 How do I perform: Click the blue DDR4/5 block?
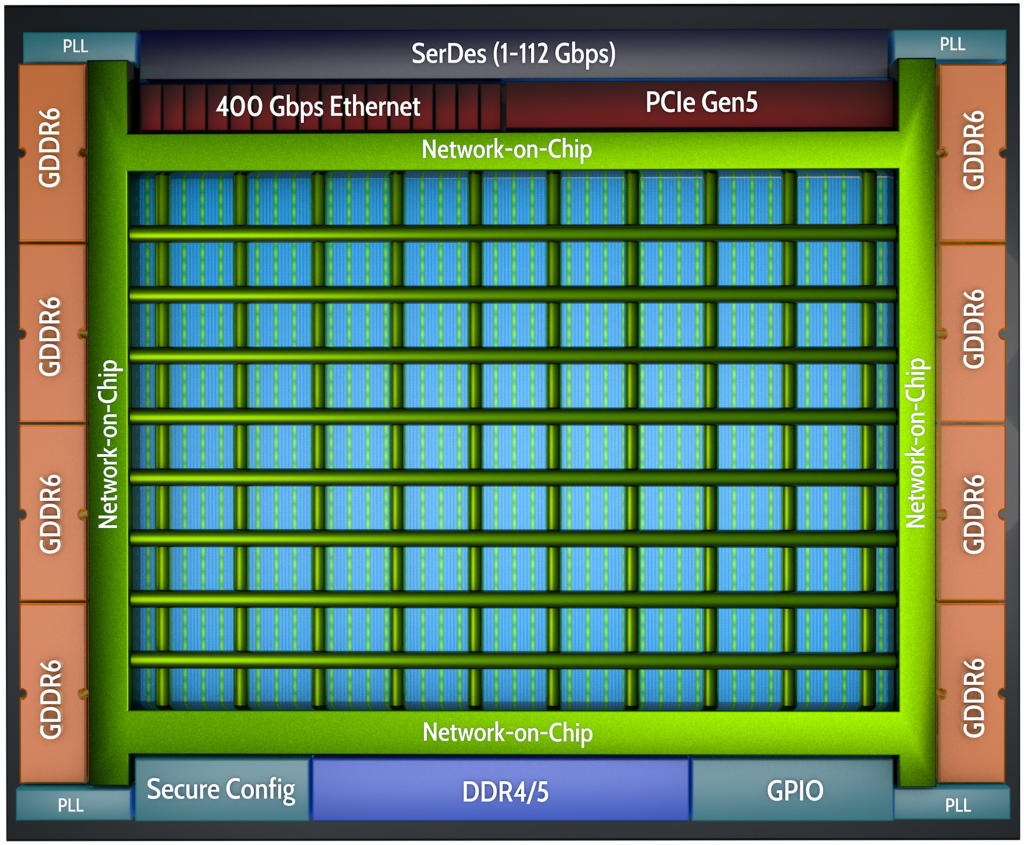coord(502,791)
